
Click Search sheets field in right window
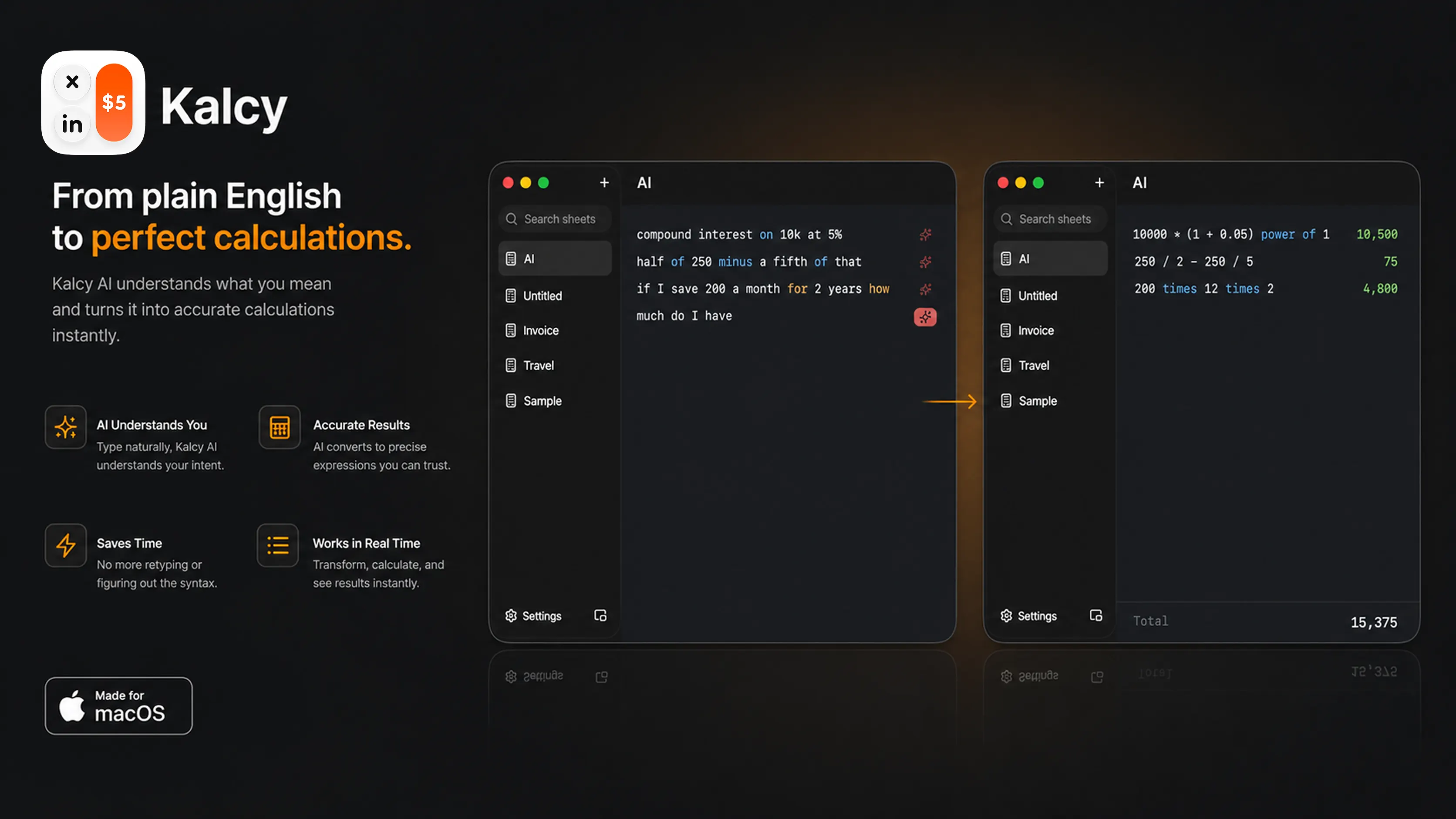tap(1050, 219)
